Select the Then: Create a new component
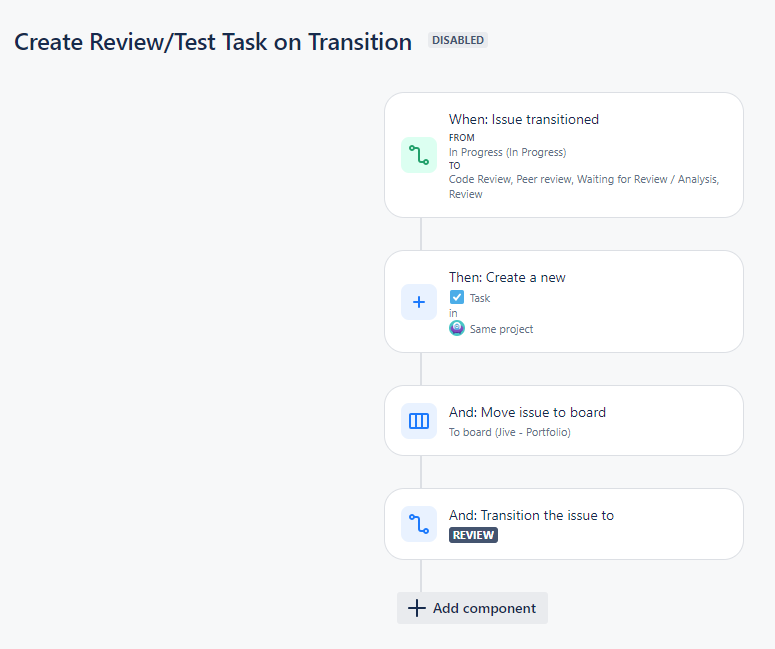The image size is (775, 649). [564, 302]
